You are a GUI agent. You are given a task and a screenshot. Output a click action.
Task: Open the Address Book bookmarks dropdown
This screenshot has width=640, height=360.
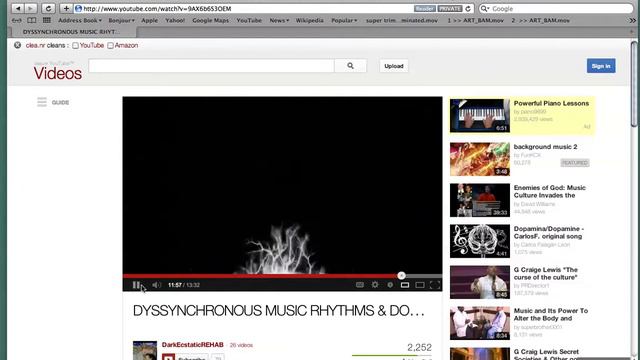point(80,20)
